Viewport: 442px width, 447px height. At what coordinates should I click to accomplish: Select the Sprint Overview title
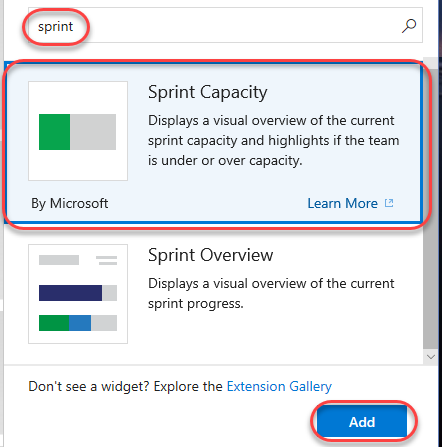coord(211,255)
